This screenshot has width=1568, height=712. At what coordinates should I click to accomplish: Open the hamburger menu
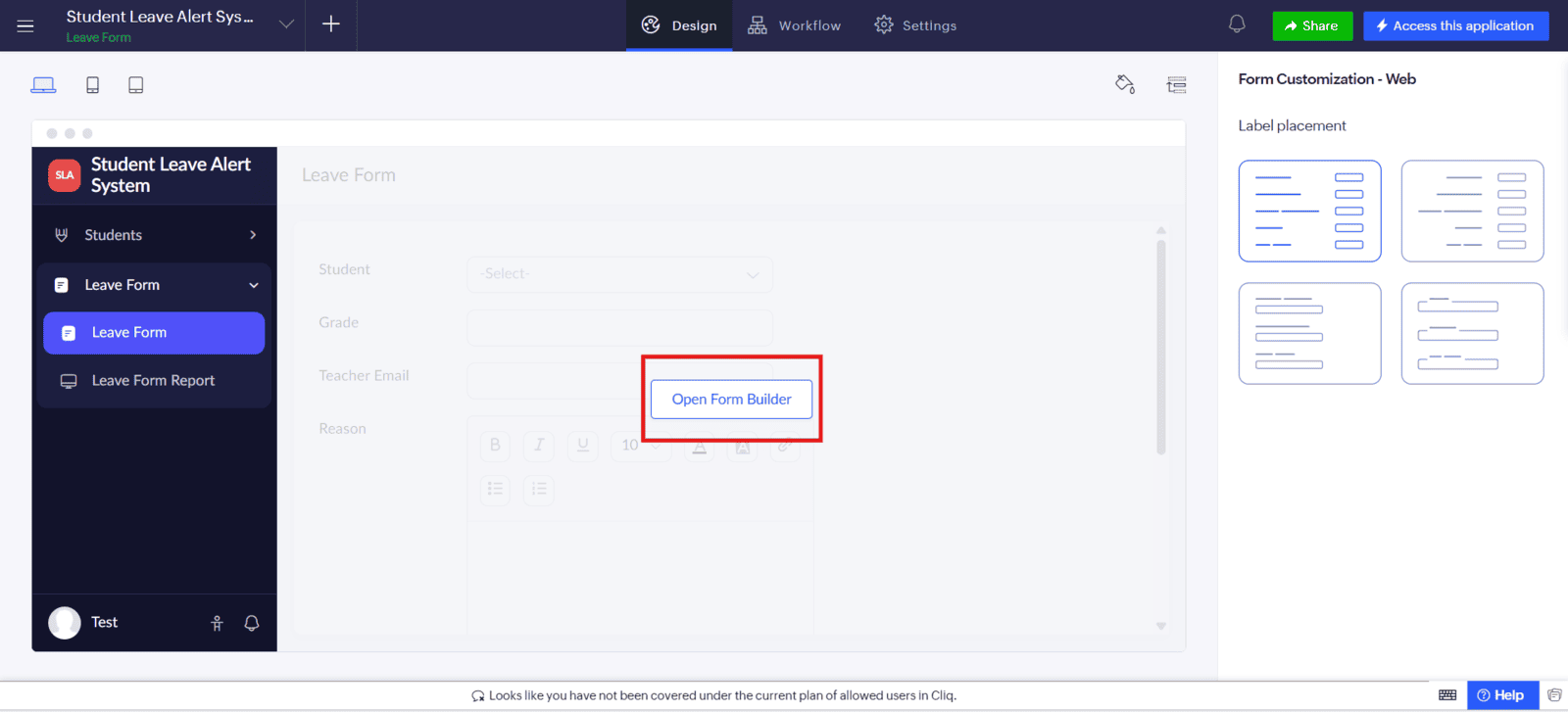coord(25,25)
